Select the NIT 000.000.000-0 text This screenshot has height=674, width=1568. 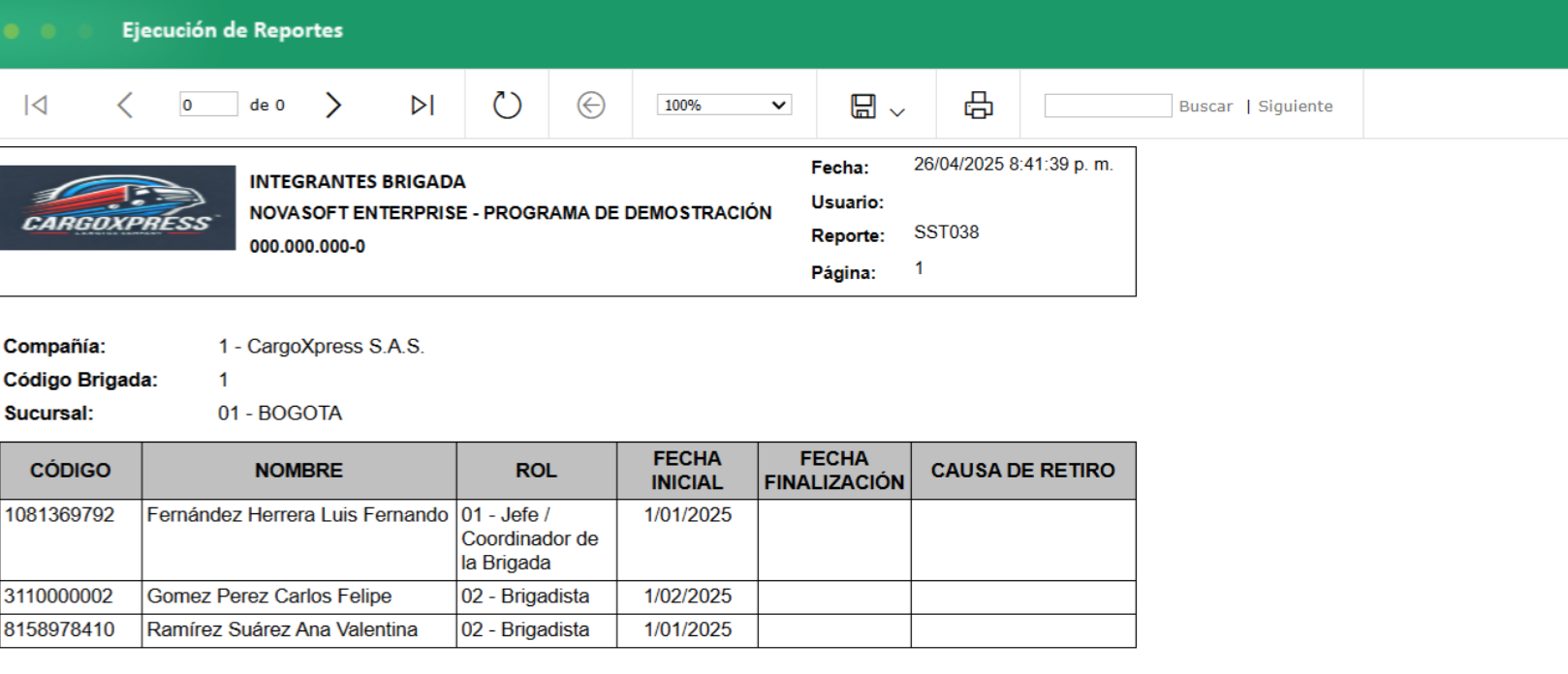[307, 247]
